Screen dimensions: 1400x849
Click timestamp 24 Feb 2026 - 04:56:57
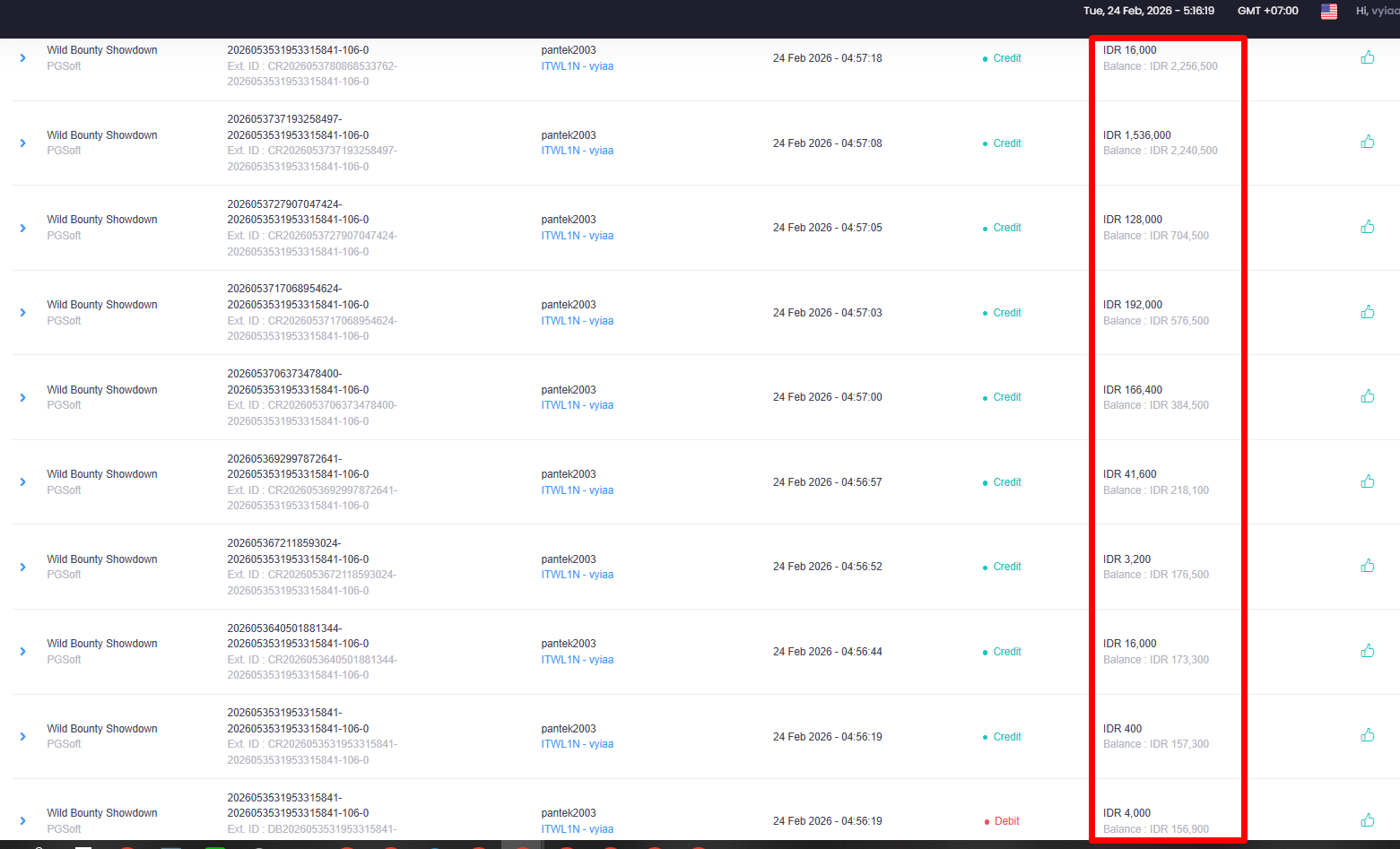click(x=828, y=482)
